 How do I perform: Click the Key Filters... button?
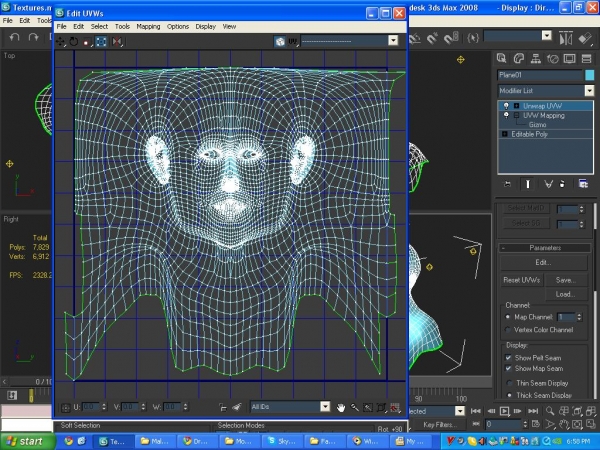coord(438,424)
